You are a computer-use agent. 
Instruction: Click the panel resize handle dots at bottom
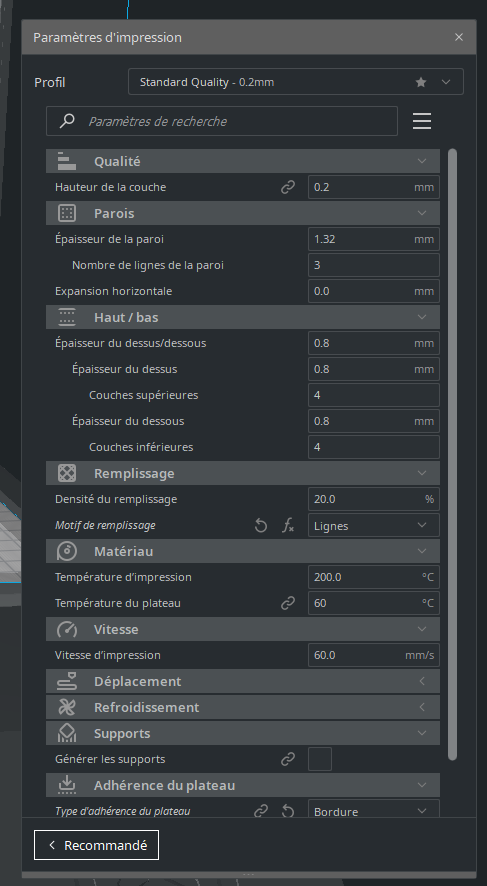point(249,875)
